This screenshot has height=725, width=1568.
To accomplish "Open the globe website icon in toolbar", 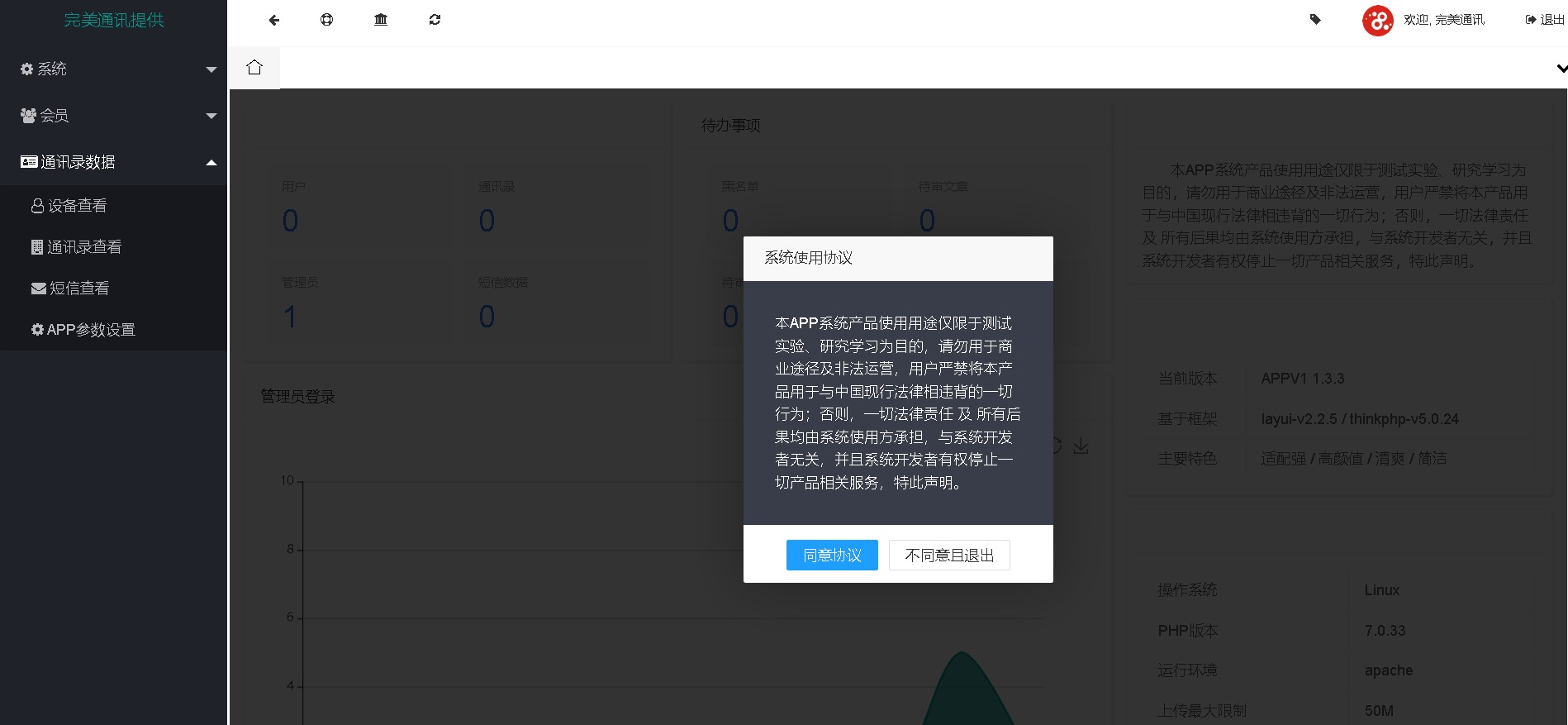I will [x=327, y=20].
